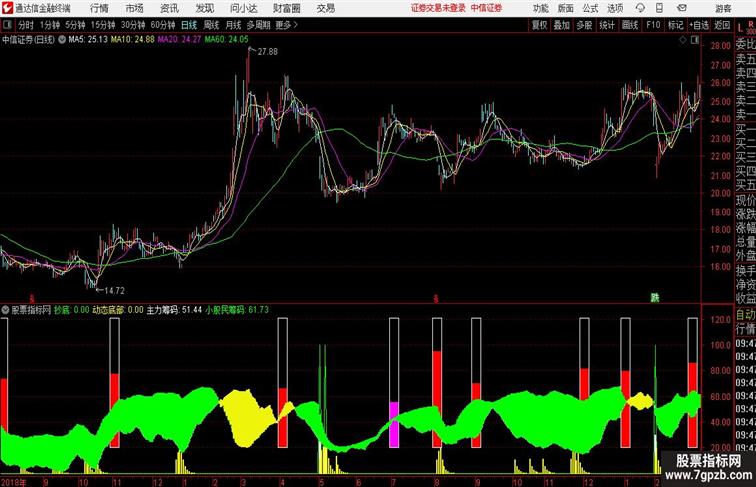Click the red 中信证券 broker link
Image resolution: width=756 pixels, height=487 pixels.
point(486,8)
